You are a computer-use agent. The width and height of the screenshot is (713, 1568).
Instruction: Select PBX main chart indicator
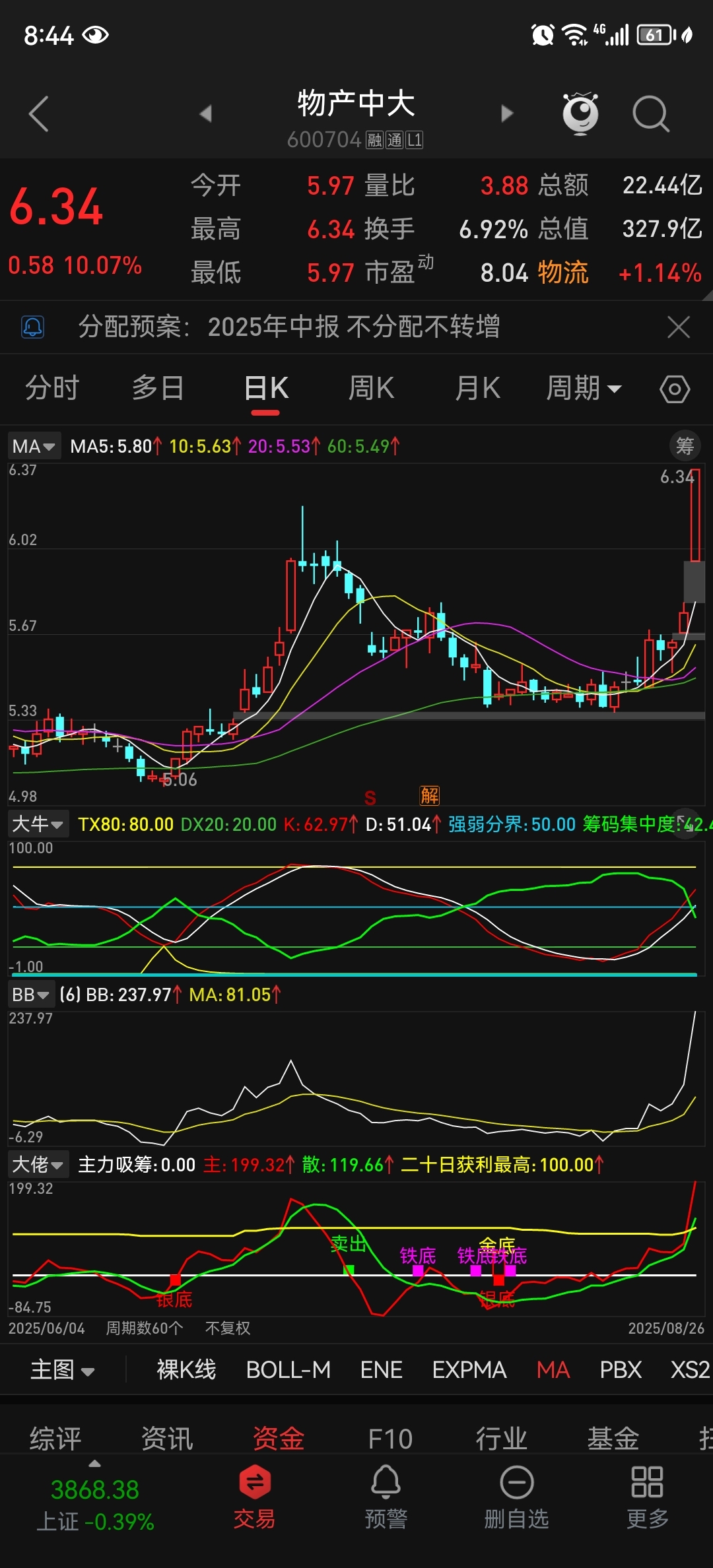[621, 1370]
